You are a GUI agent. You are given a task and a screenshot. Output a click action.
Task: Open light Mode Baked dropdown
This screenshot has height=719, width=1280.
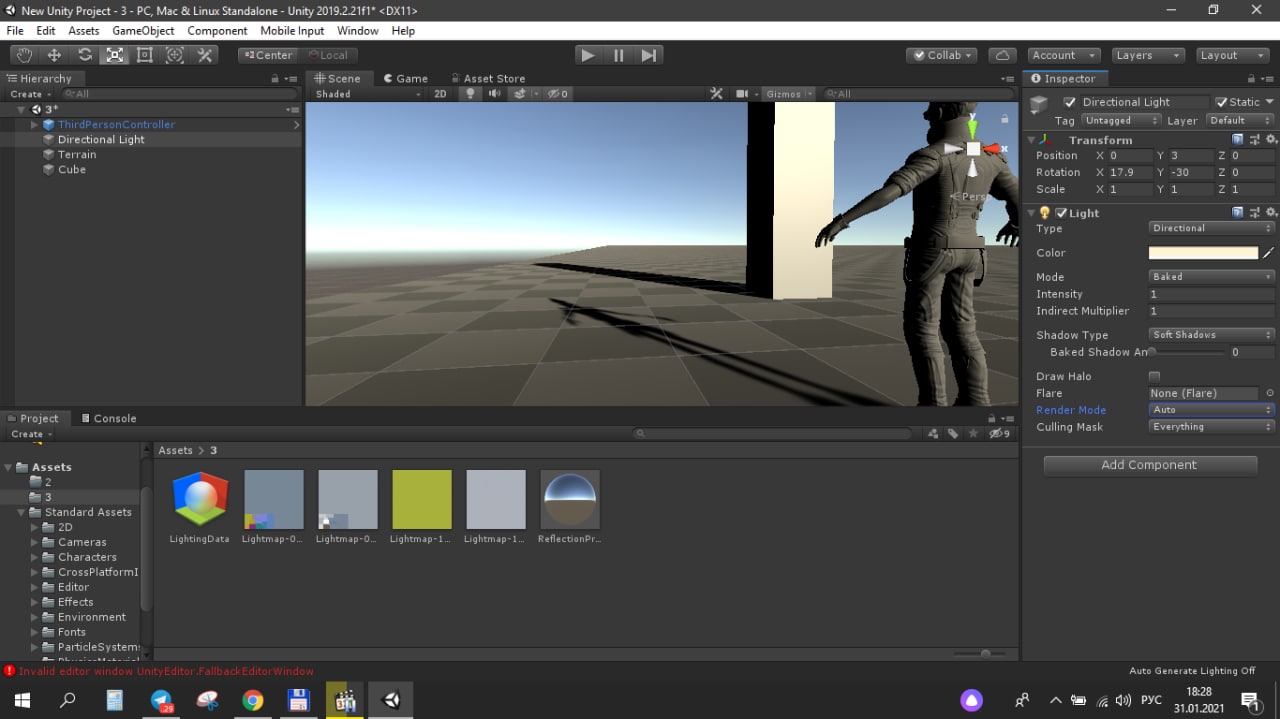(x=1212, y=277)
